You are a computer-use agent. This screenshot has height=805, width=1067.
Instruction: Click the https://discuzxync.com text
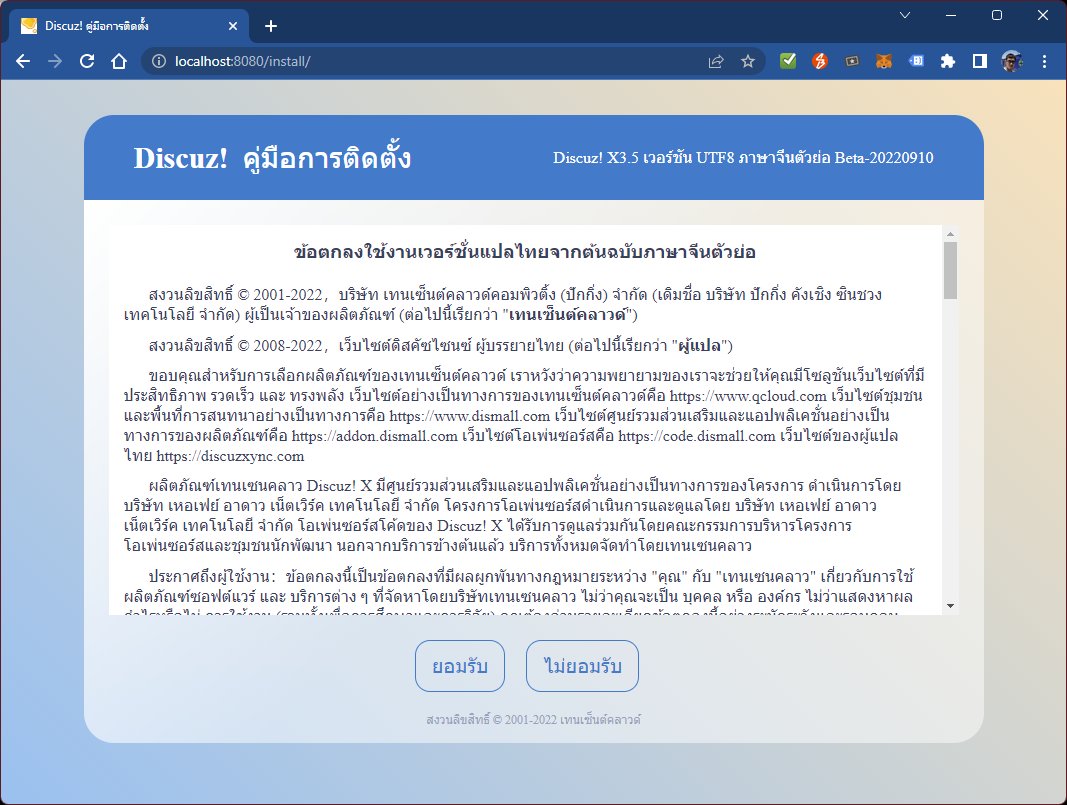click(230, 456)
